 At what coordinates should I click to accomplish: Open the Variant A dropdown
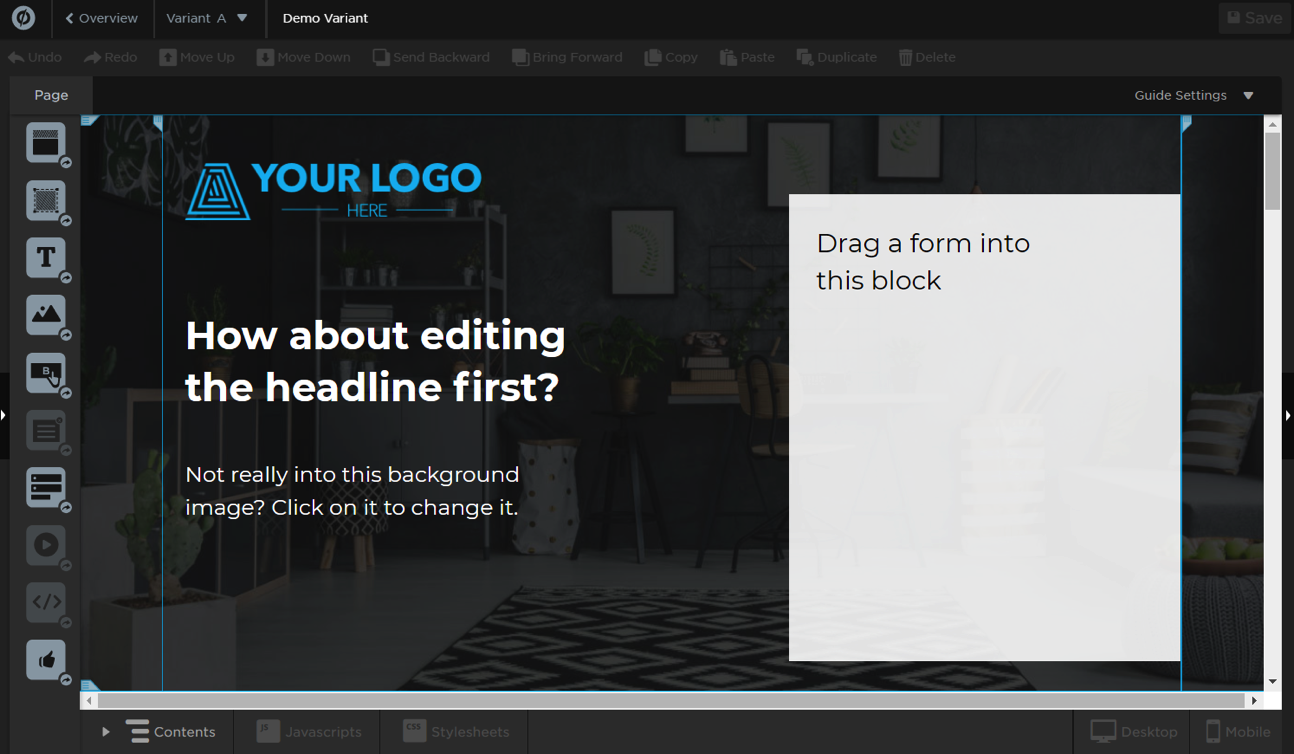click(209, 18)
